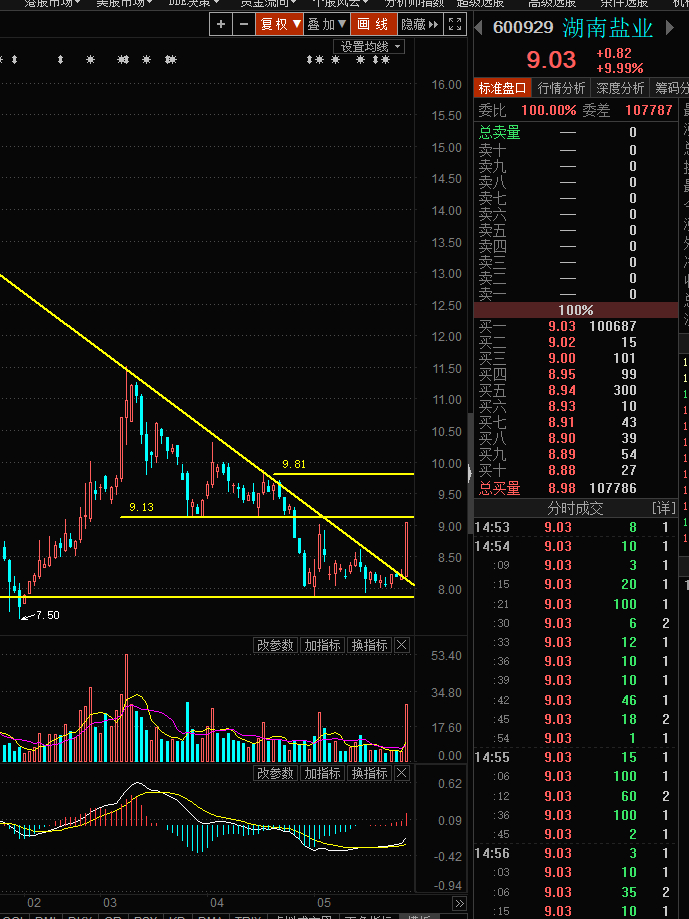Click 隐藏 to hide the side panel
Viewport: 689px width, 919px height.
pos(420,24)
